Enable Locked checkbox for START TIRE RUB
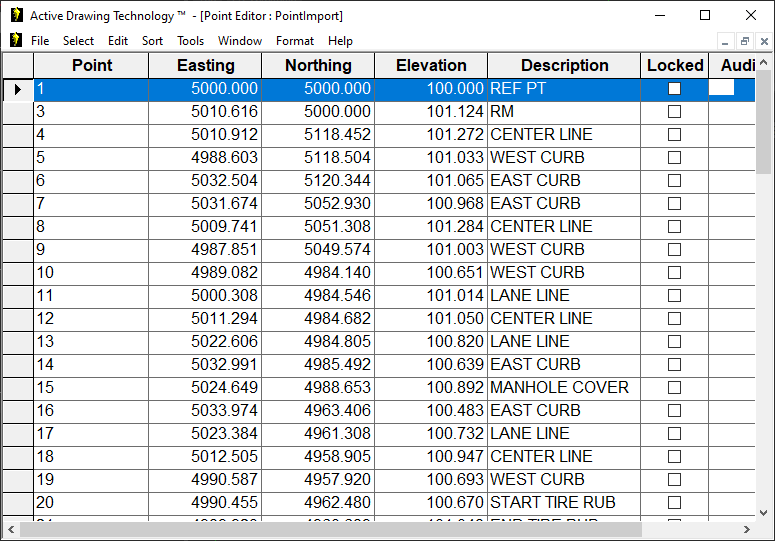This screenshot has width=775, height=541. tap(674, 503)
